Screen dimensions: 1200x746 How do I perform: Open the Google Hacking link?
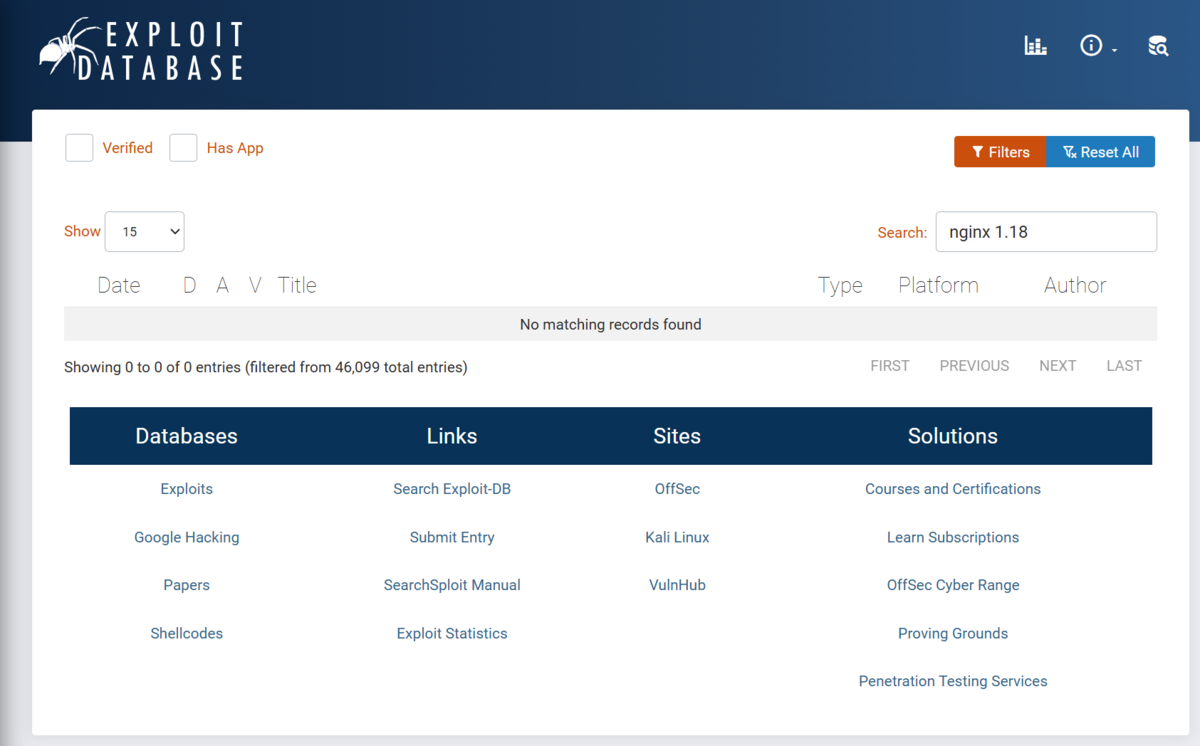pos(186,537)
